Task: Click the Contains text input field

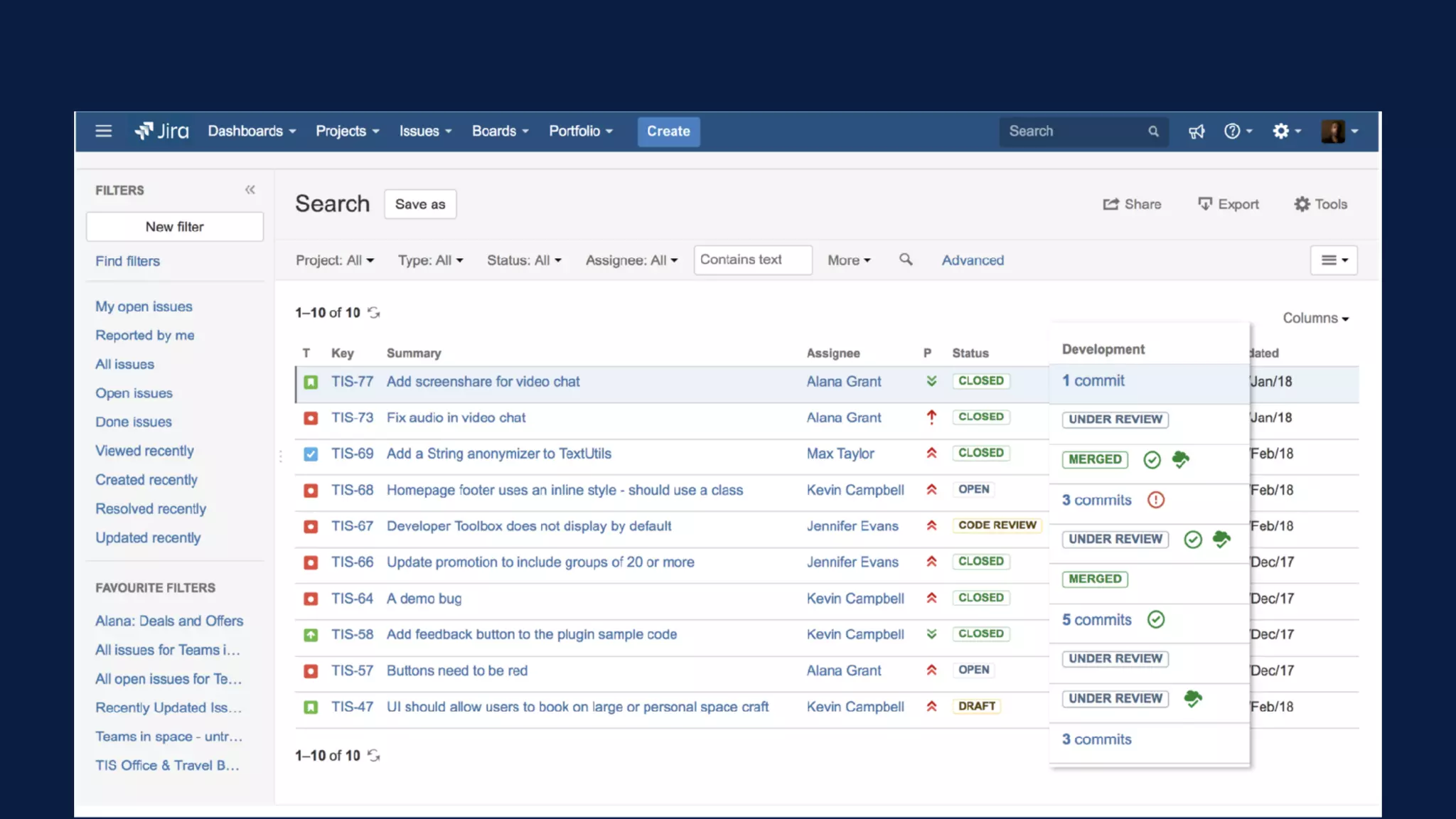Action: tap(752, 259)
